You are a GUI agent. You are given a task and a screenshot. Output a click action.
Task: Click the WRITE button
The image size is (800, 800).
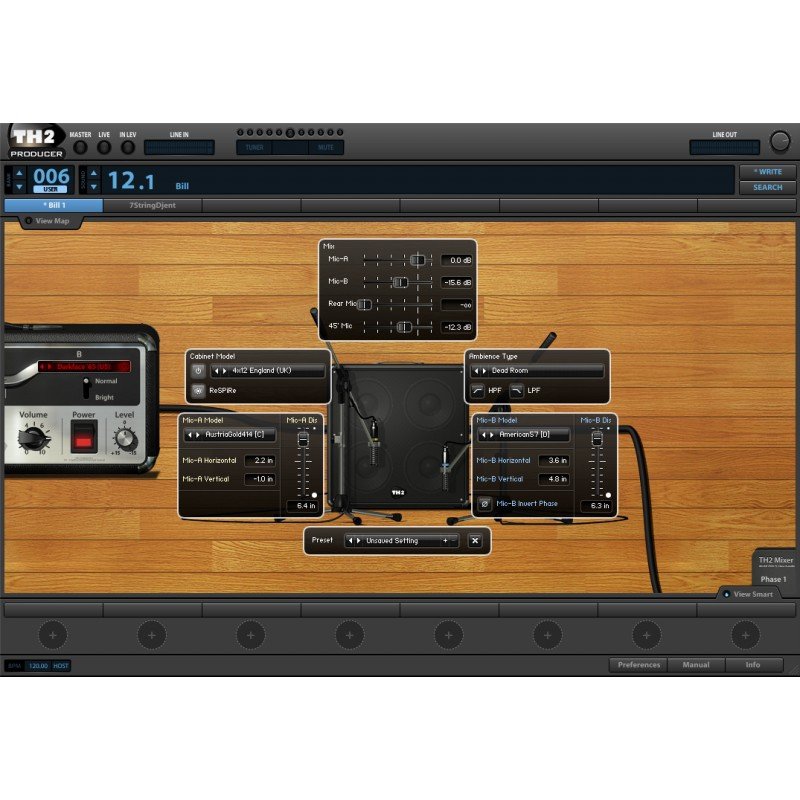pyautogui.click(x=767, y=172)
